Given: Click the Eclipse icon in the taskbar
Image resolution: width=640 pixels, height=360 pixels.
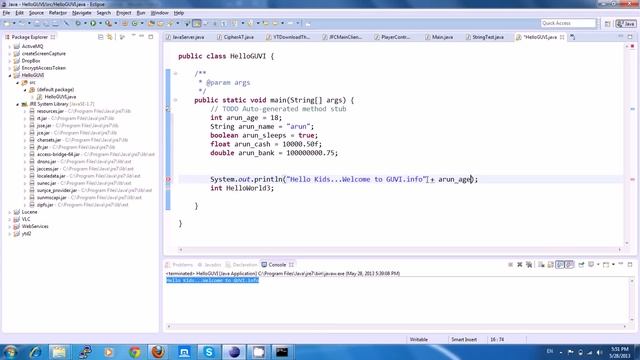Looking at the screenshot, I should coord(234,352).
